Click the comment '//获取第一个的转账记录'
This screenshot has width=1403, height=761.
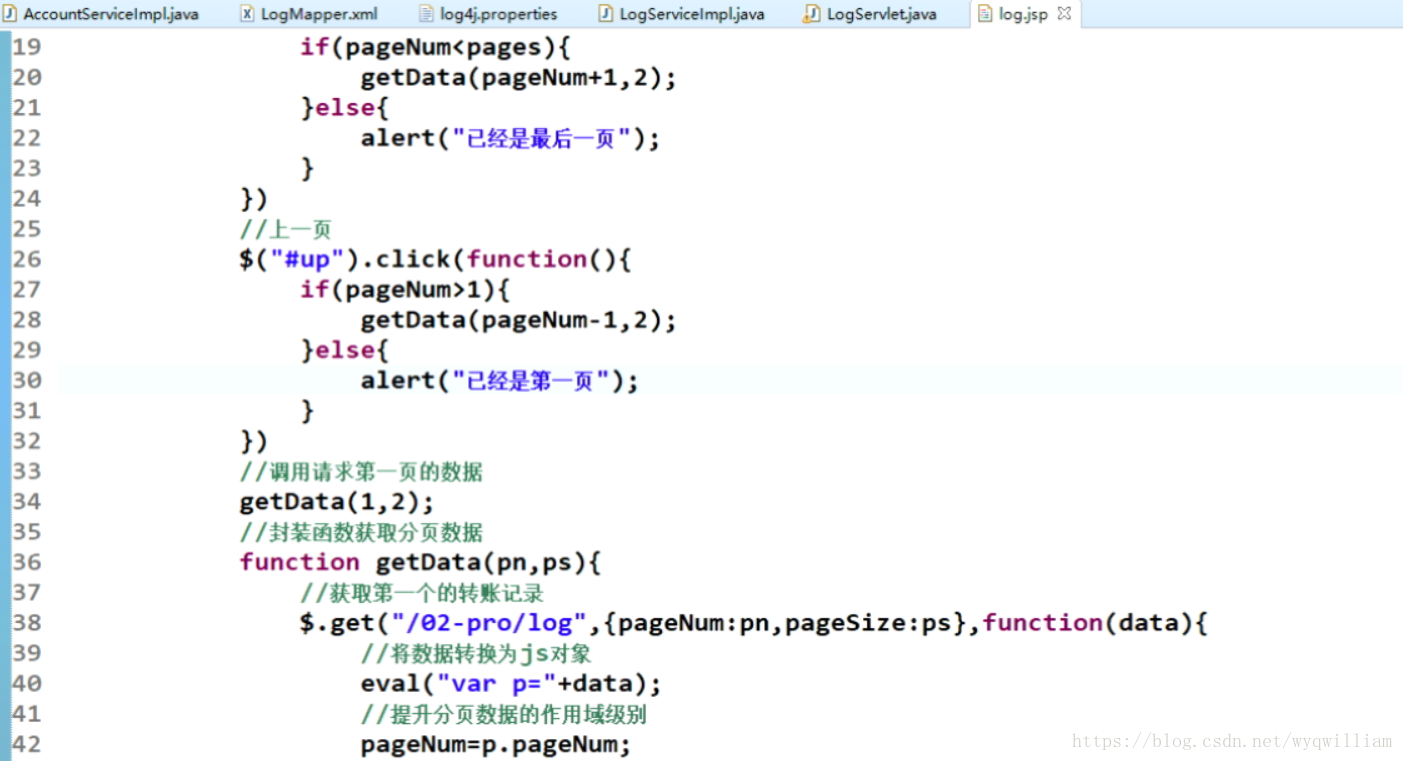(422, 593)
